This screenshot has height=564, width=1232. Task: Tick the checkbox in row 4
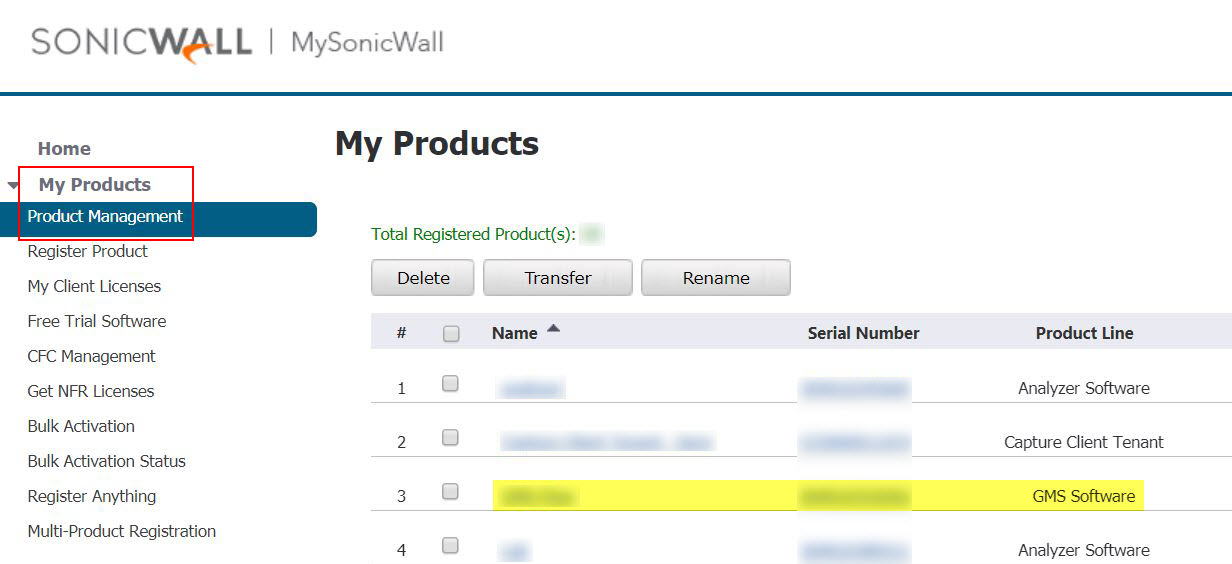tap(450, 546)
